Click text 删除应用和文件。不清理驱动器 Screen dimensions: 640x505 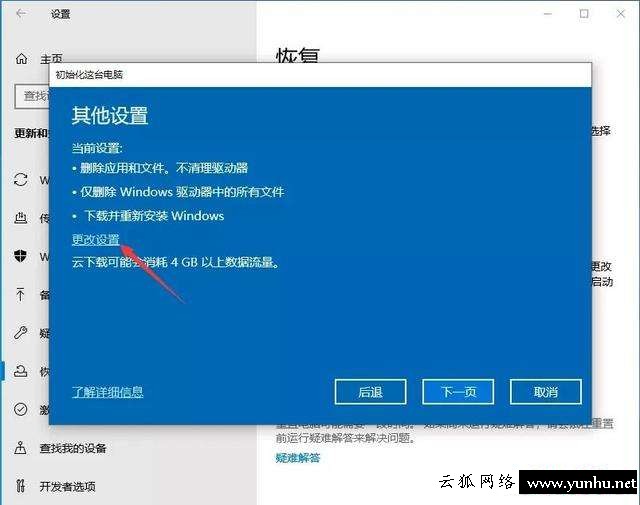point(164,168)
